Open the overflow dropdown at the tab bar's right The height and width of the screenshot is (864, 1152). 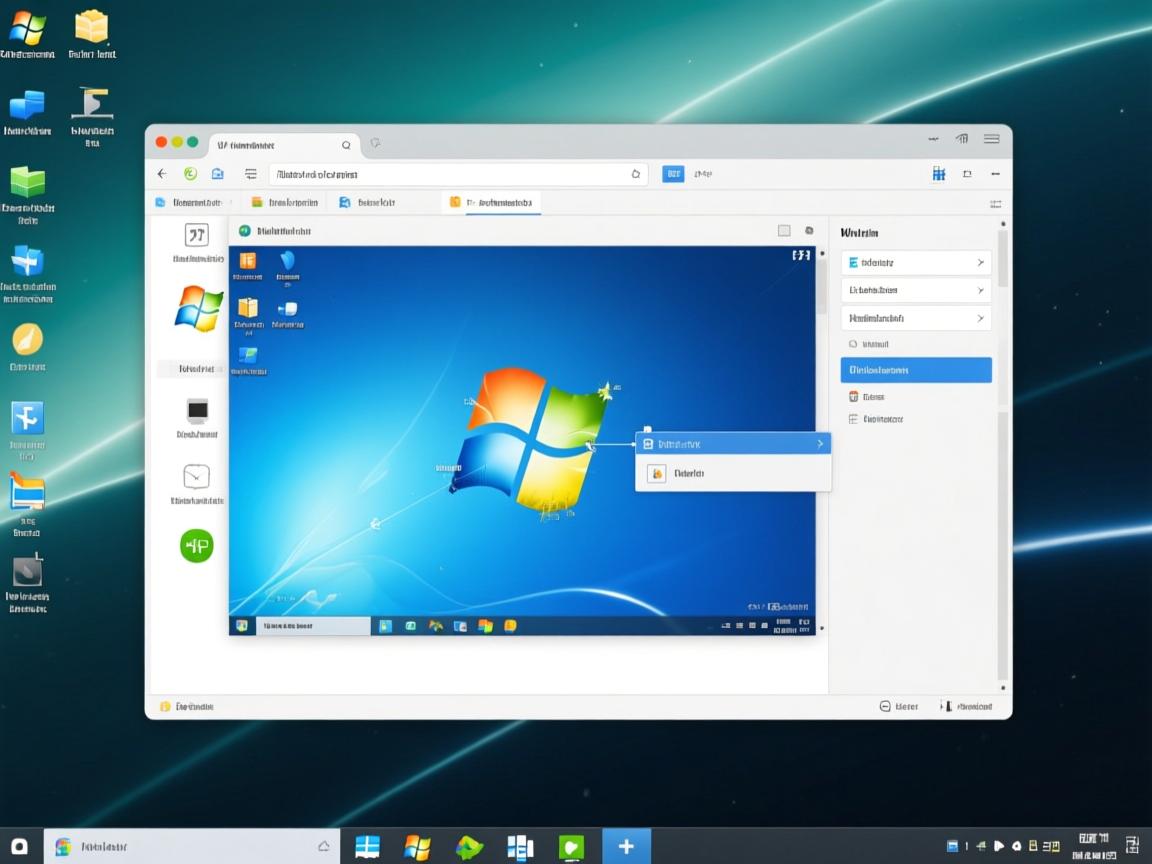(x=996, y=202)
